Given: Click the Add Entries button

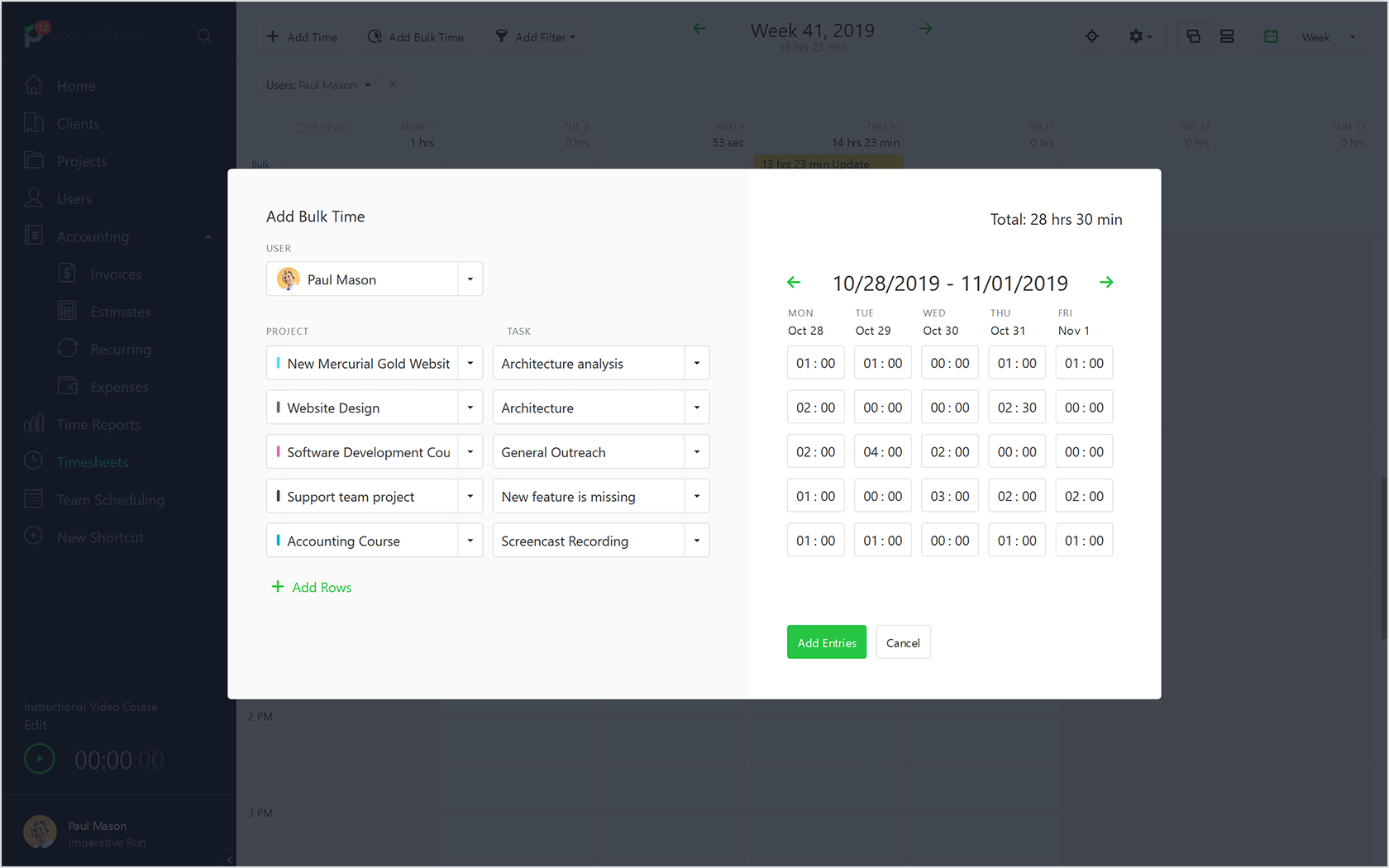Looking at the screenshot, I should click(826, 641).
